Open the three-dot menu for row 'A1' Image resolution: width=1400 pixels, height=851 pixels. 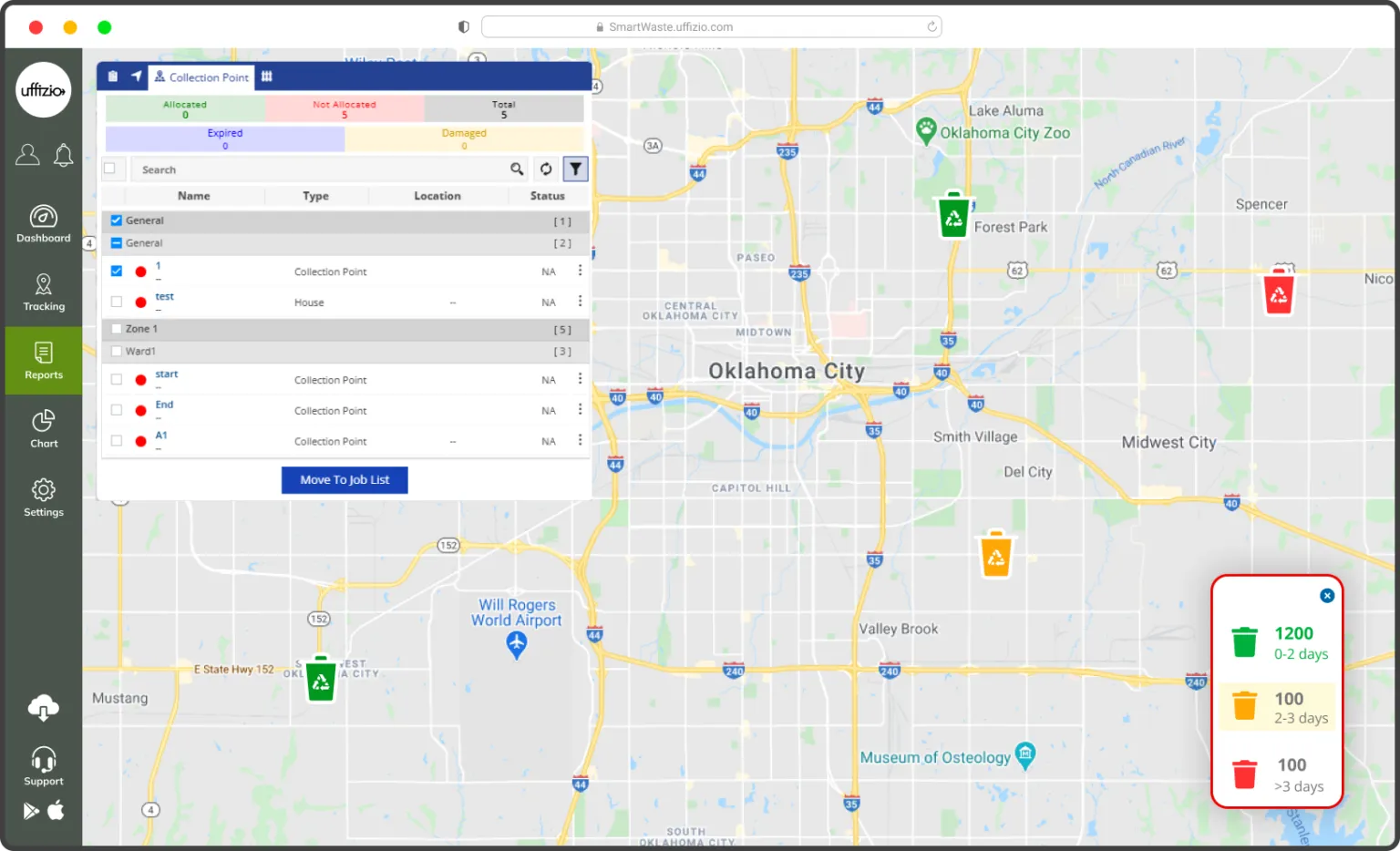tap(580, 441)
